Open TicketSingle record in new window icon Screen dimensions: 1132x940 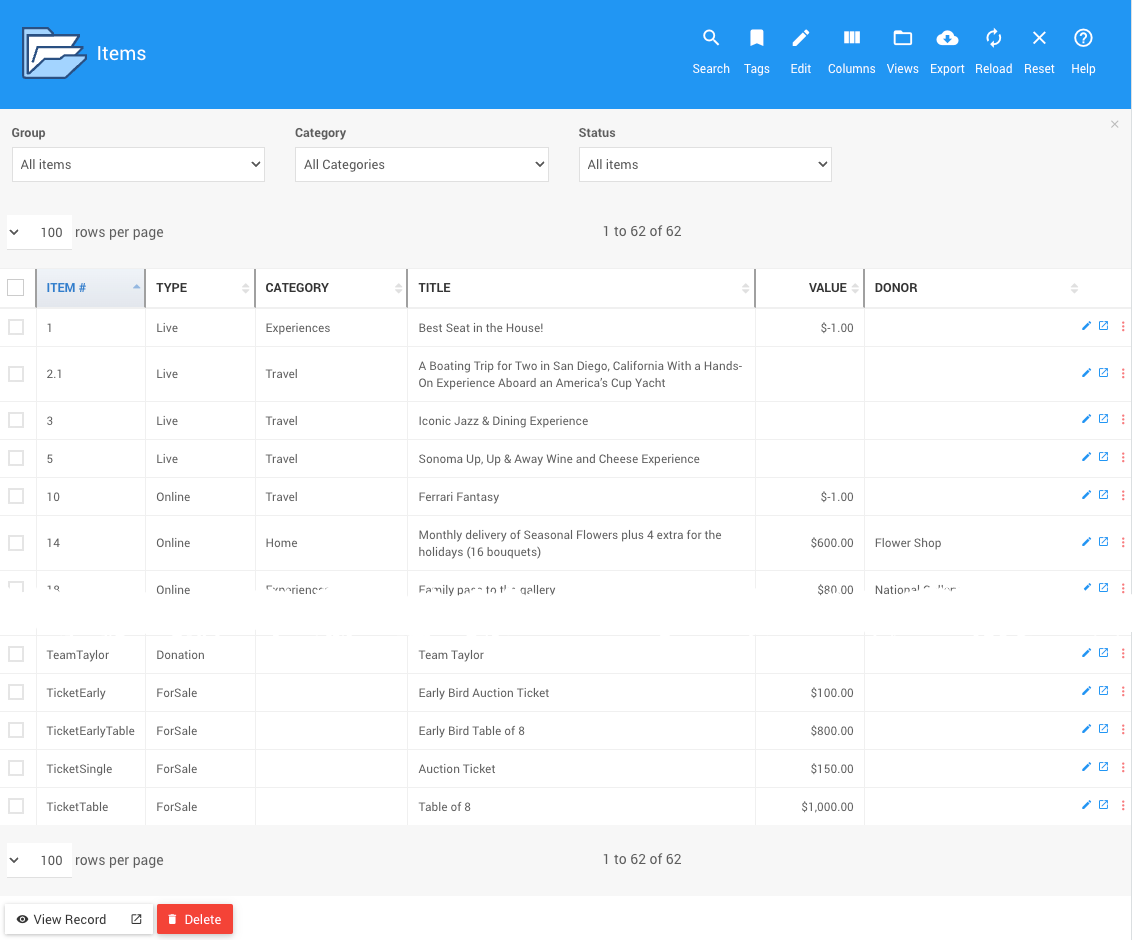(1104, 767)
